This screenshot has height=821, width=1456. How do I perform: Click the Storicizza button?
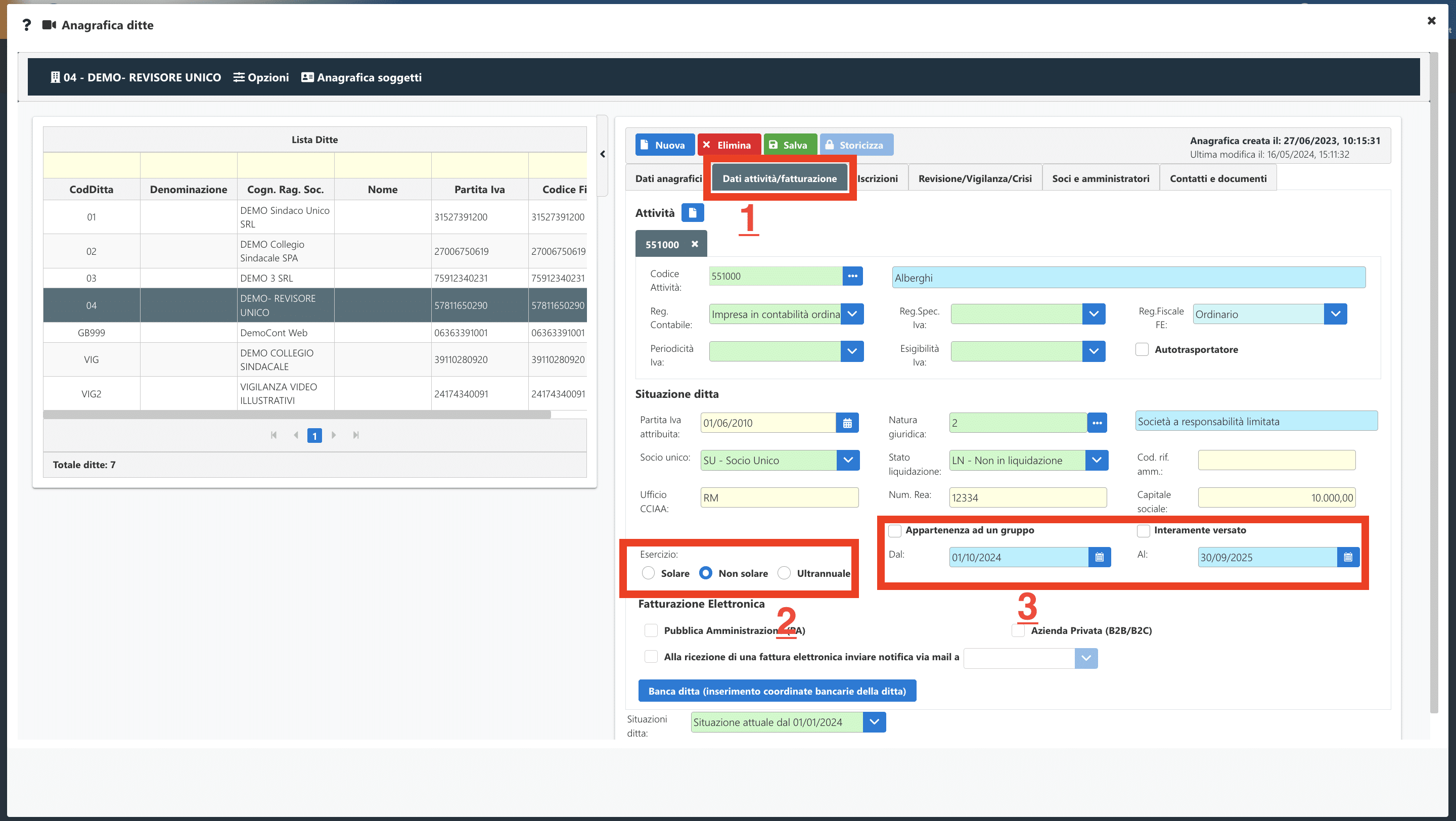coord(856,145)
